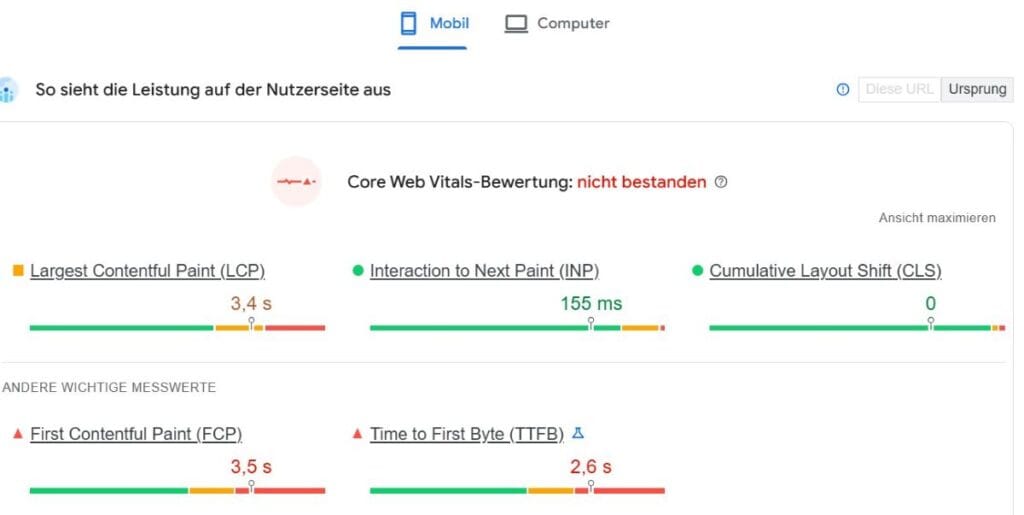This screenshot has height=515, width=1024.
Task: Click the TTFB experimental flask icon
Action: [577, 434]
